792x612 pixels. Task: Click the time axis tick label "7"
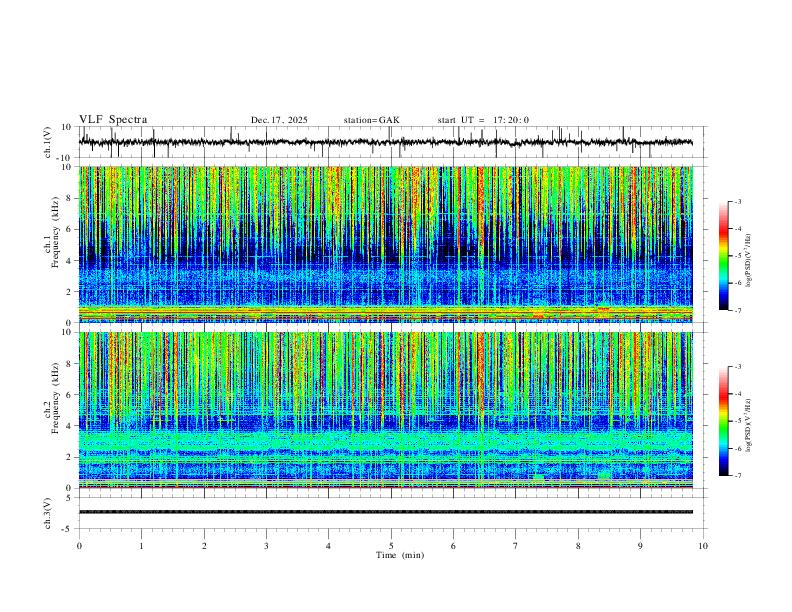click(516, 546)
